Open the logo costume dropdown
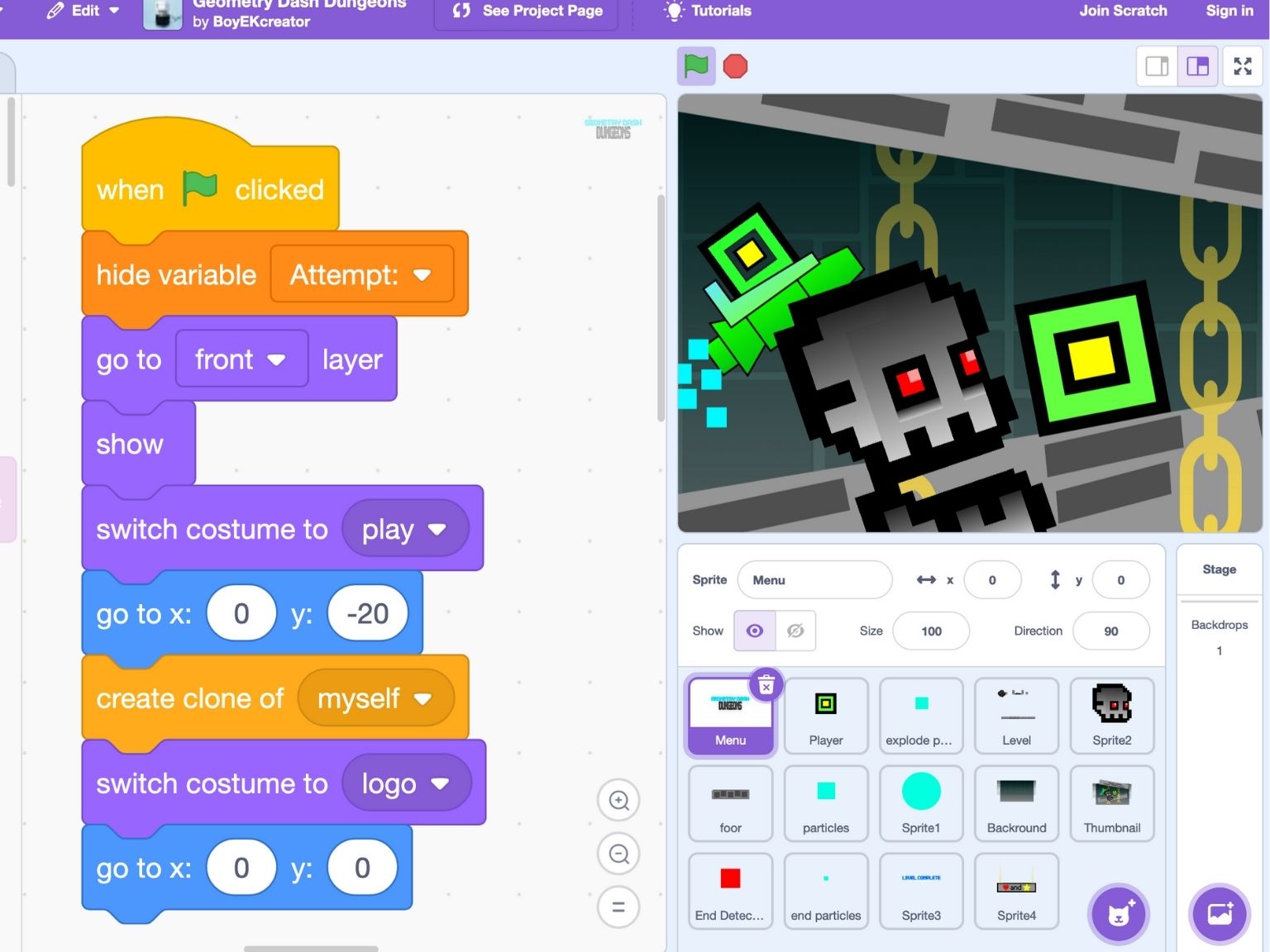Viewport: 1270px width, 952px height. pos(441,783)
